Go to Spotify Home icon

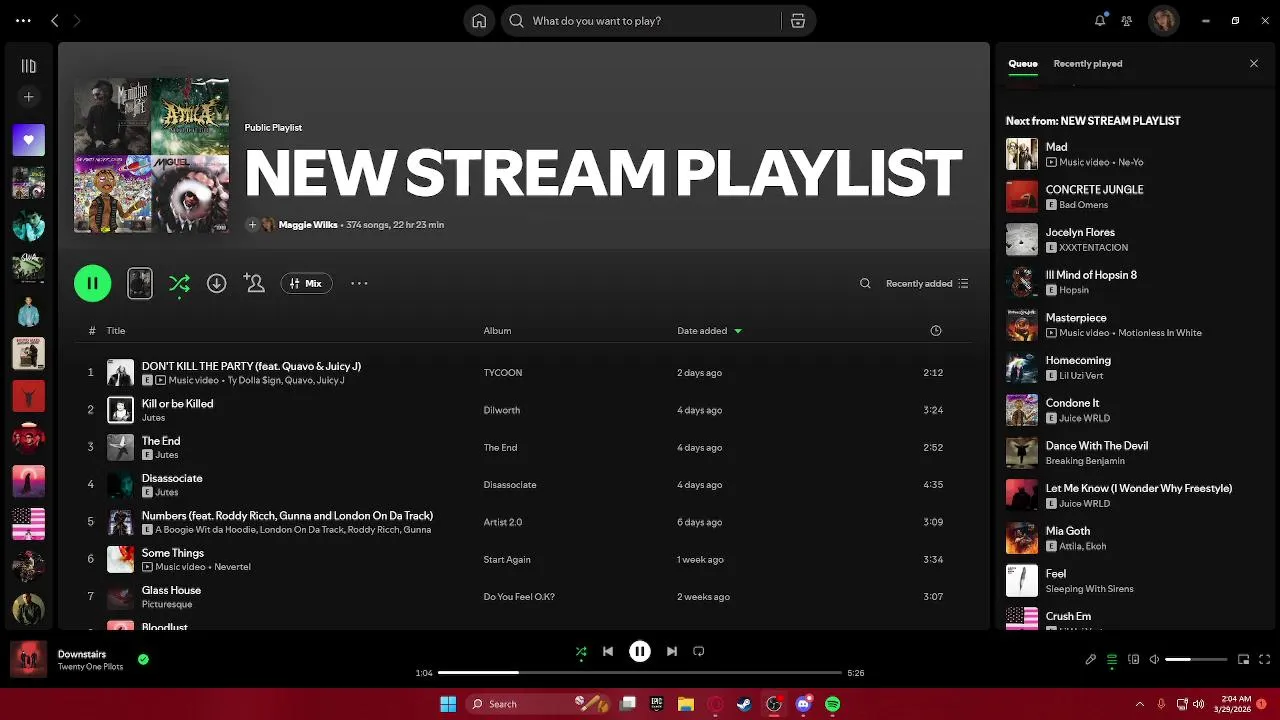tap(479, 21)
